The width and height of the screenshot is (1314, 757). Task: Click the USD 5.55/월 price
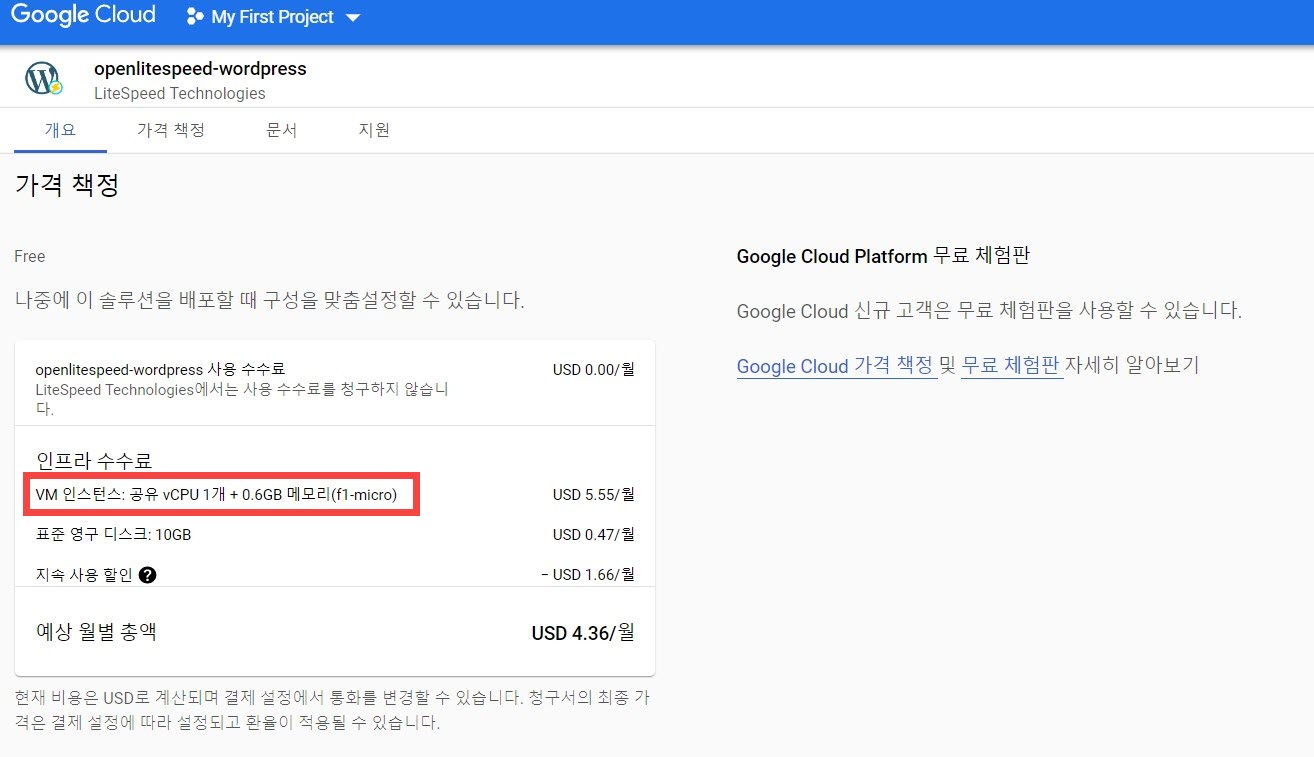593,494
